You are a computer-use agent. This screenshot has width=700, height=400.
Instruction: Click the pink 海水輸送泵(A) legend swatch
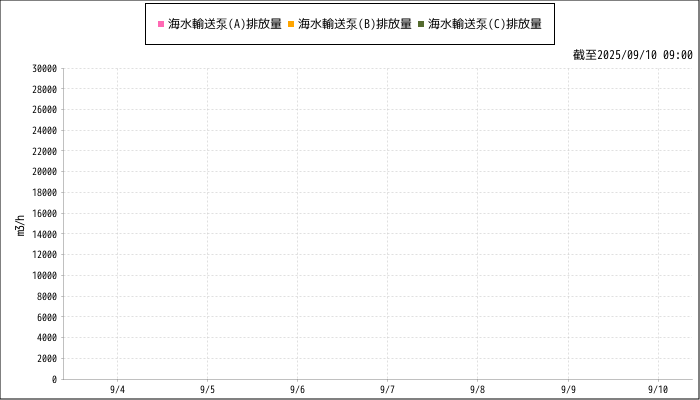pyautogui.click(x=161, y=24)
